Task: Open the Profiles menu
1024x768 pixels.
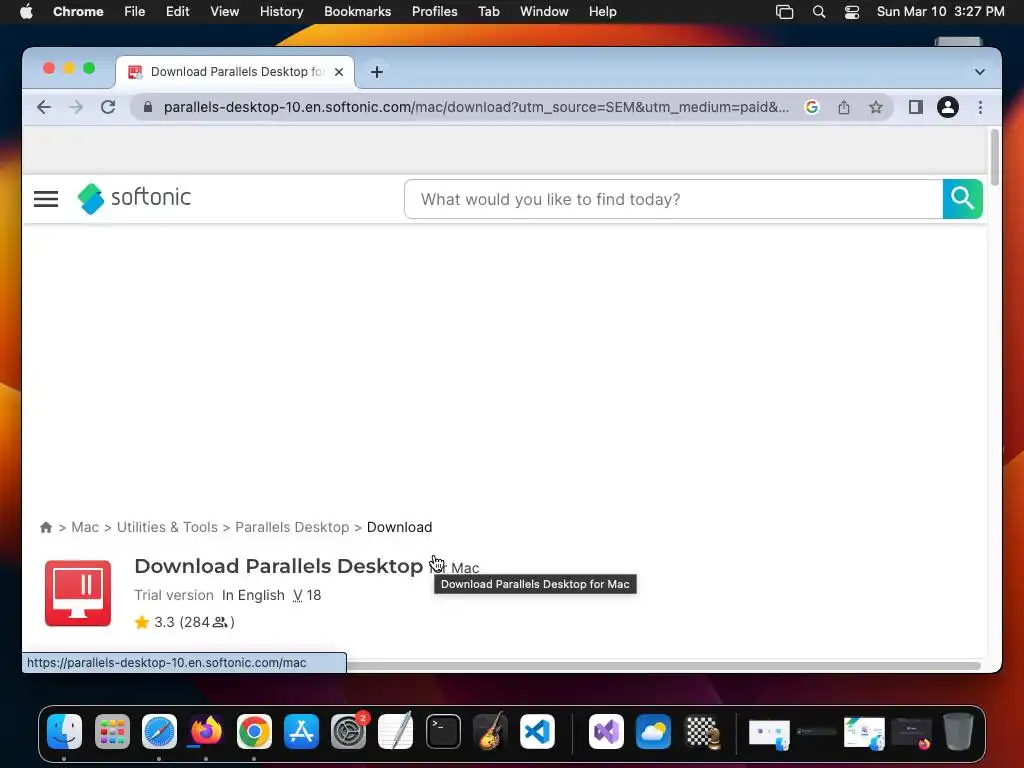Action: [434, 12]
